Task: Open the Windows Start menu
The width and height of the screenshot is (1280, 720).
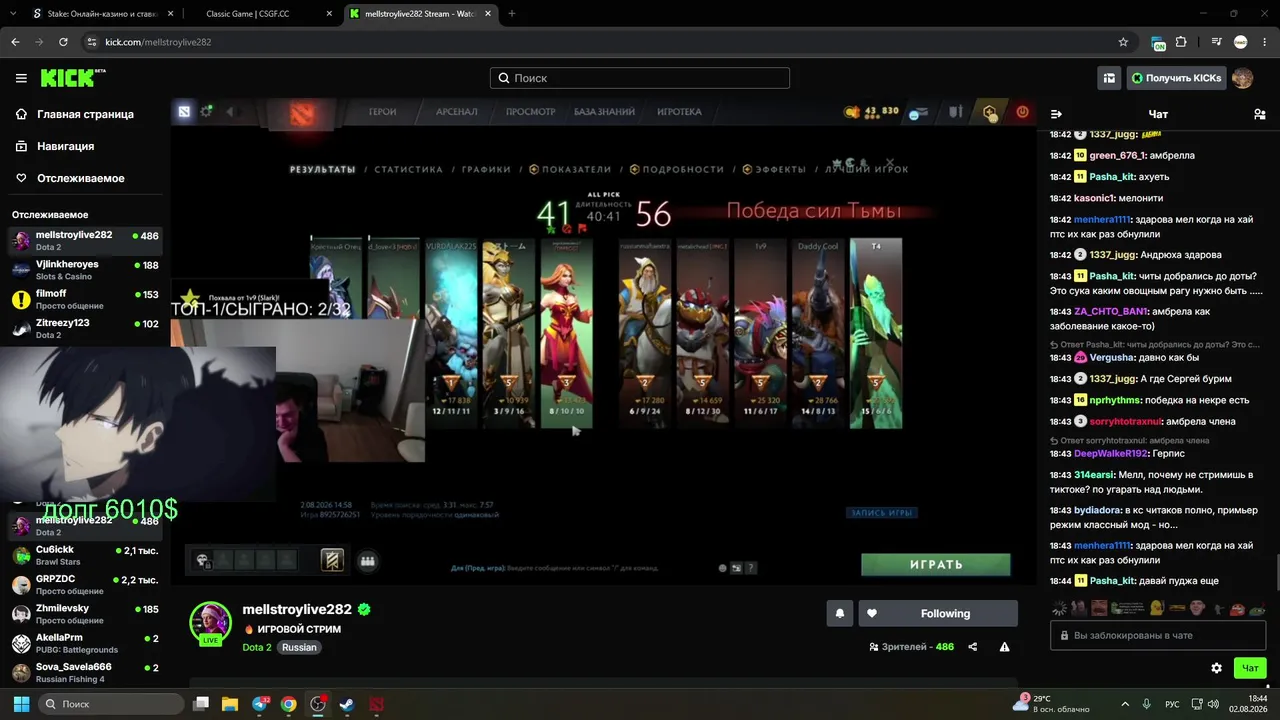Action: tap(21, 704)
